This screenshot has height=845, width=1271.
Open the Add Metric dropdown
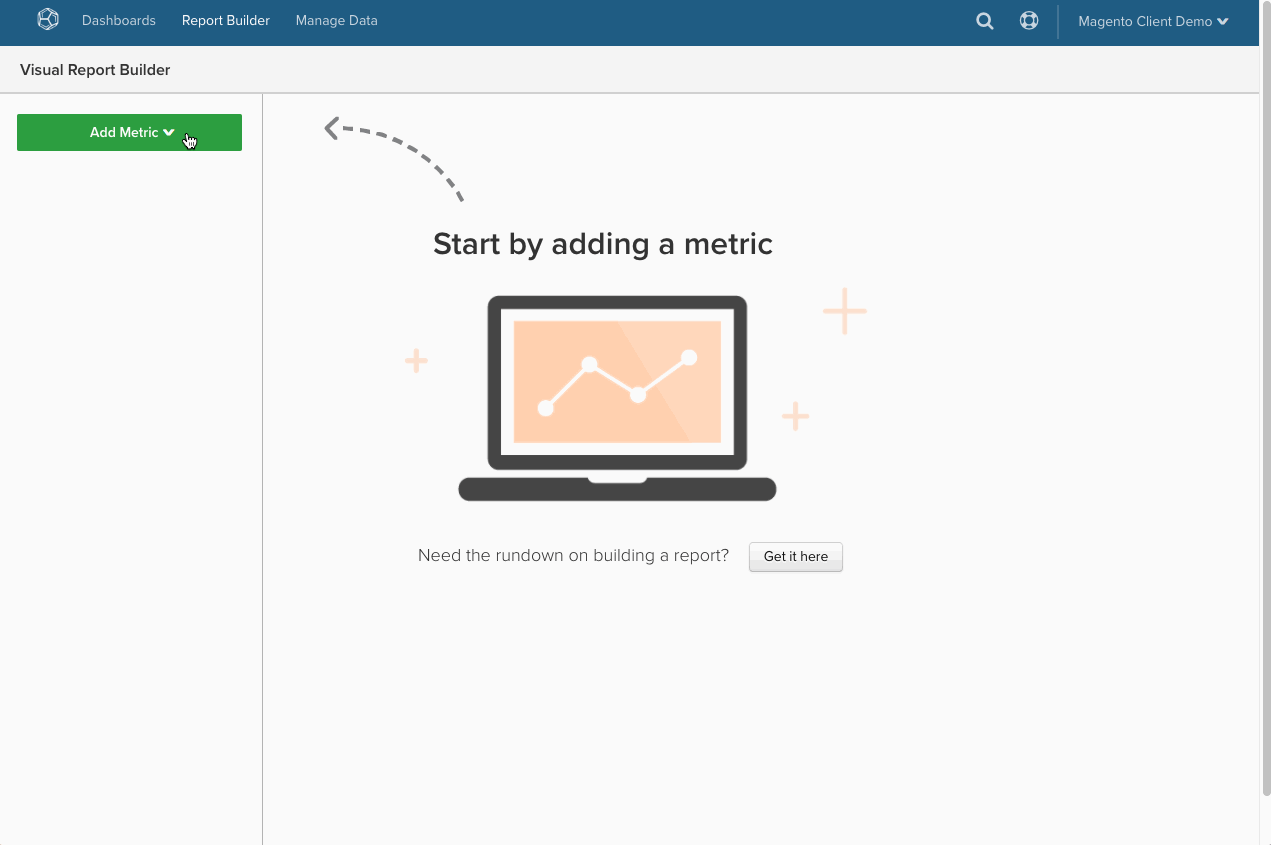129,132
